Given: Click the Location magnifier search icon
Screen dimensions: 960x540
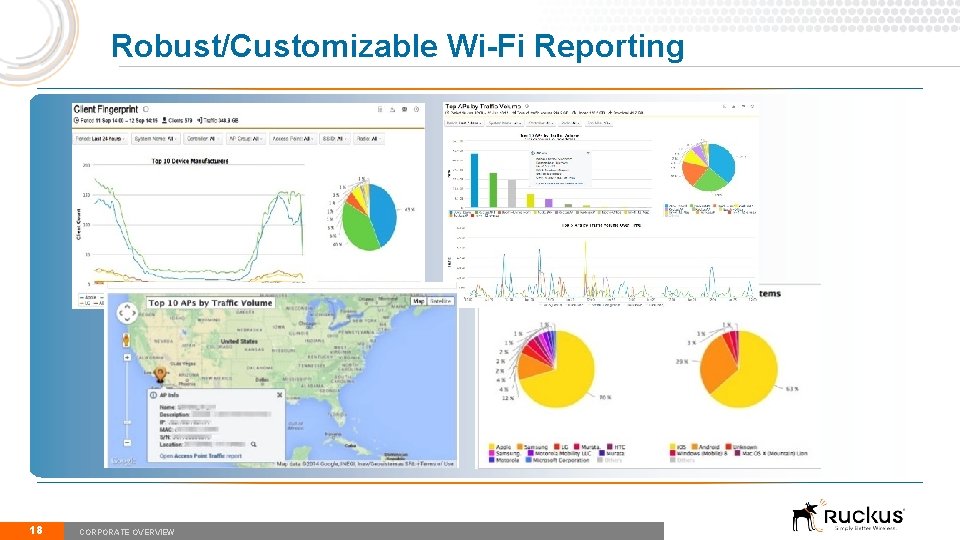Looking at the screenshot, I should pyautogui.click(x=253, y=444).
